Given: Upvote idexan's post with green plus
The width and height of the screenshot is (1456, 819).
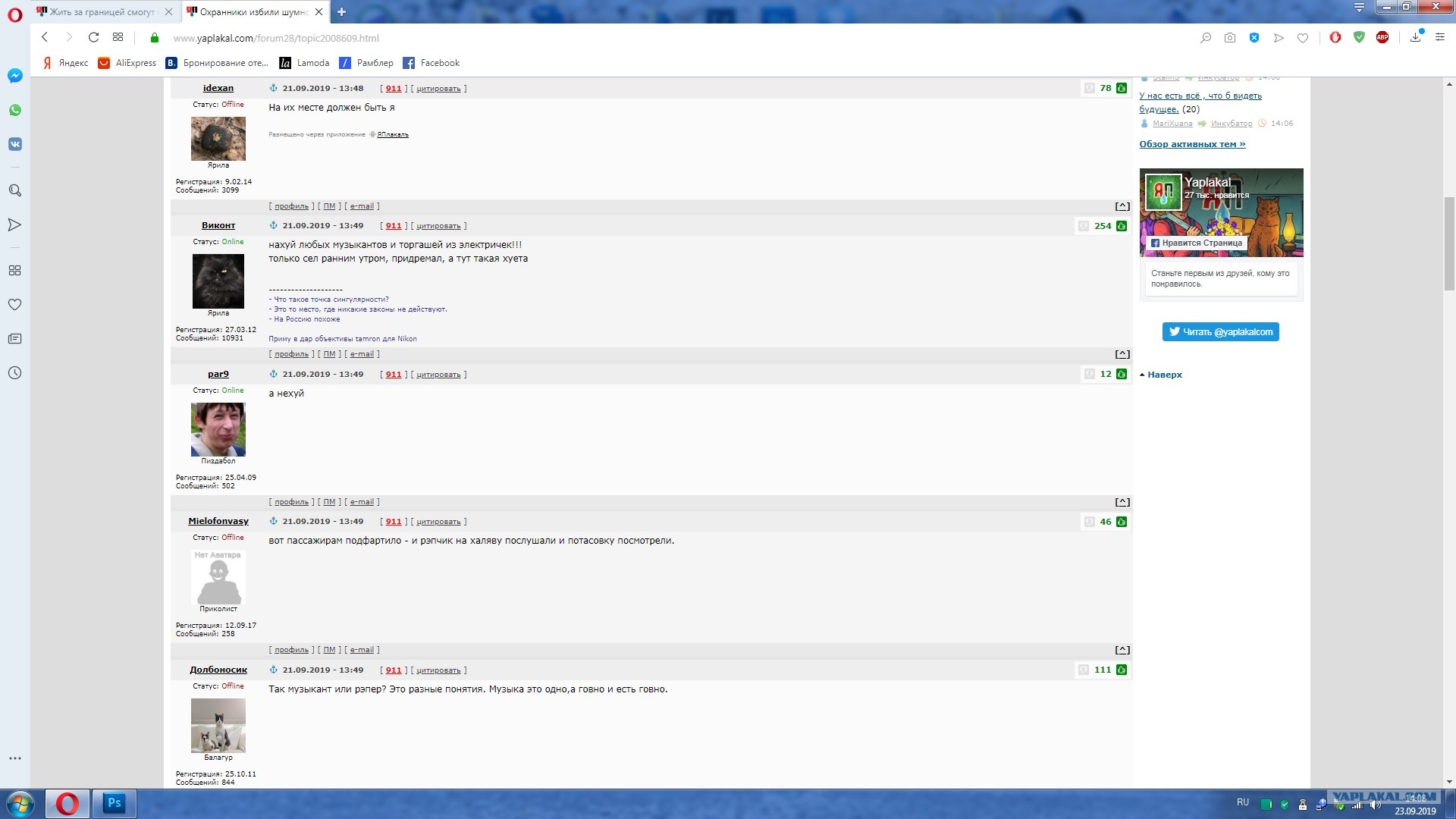Looking at the screenshot, I should 1122,88.
